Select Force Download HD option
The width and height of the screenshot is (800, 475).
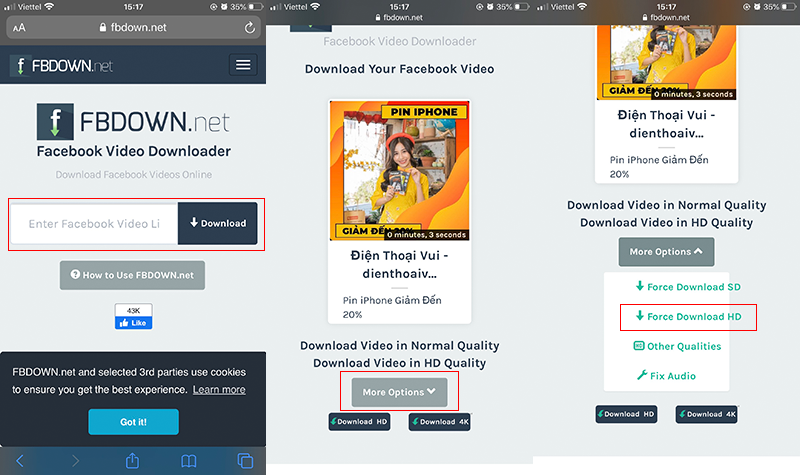(x=688, y=316)
